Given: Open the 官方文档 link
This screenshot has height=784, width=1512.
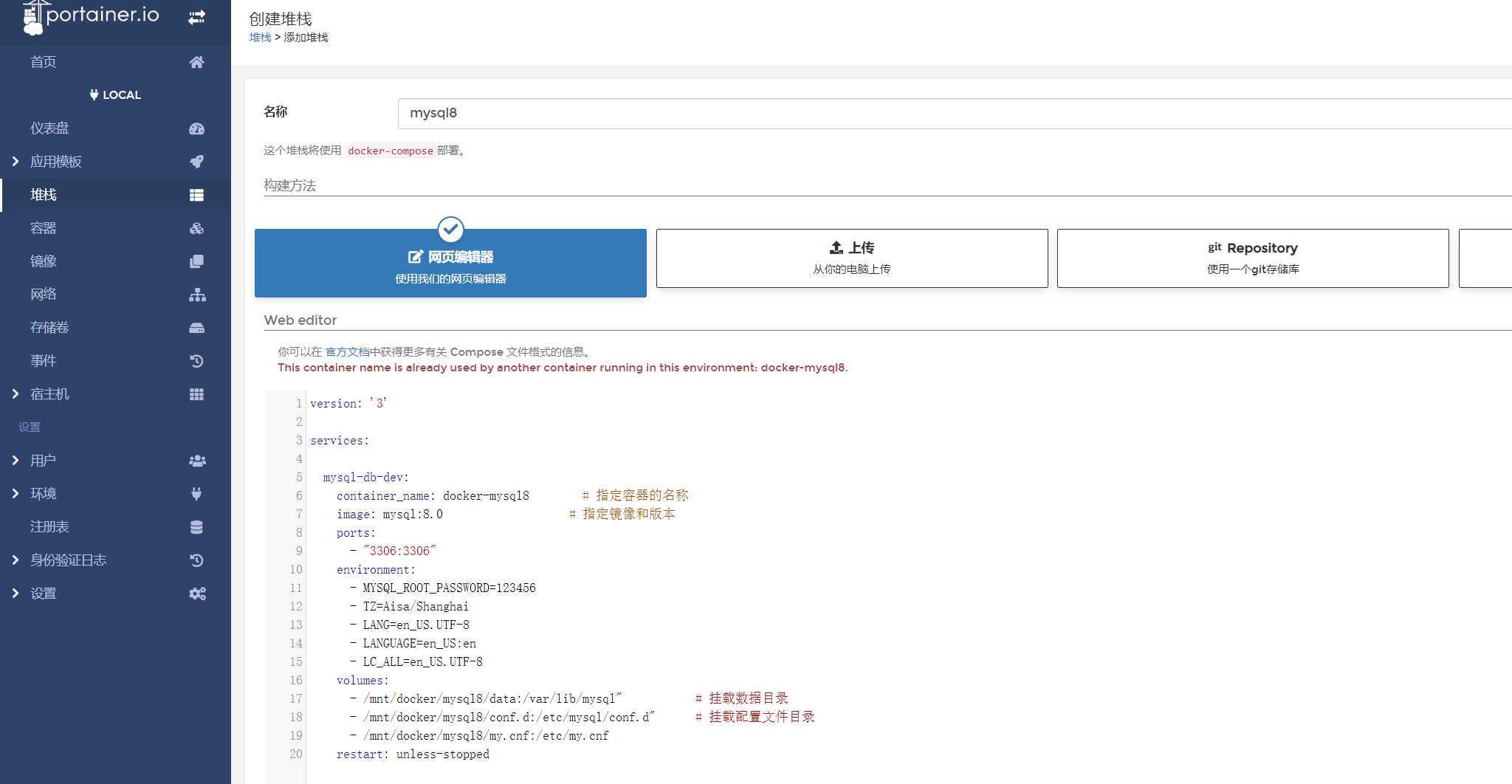Looking at the screenshot, I should pyautogui.click(x=347, y=352).
